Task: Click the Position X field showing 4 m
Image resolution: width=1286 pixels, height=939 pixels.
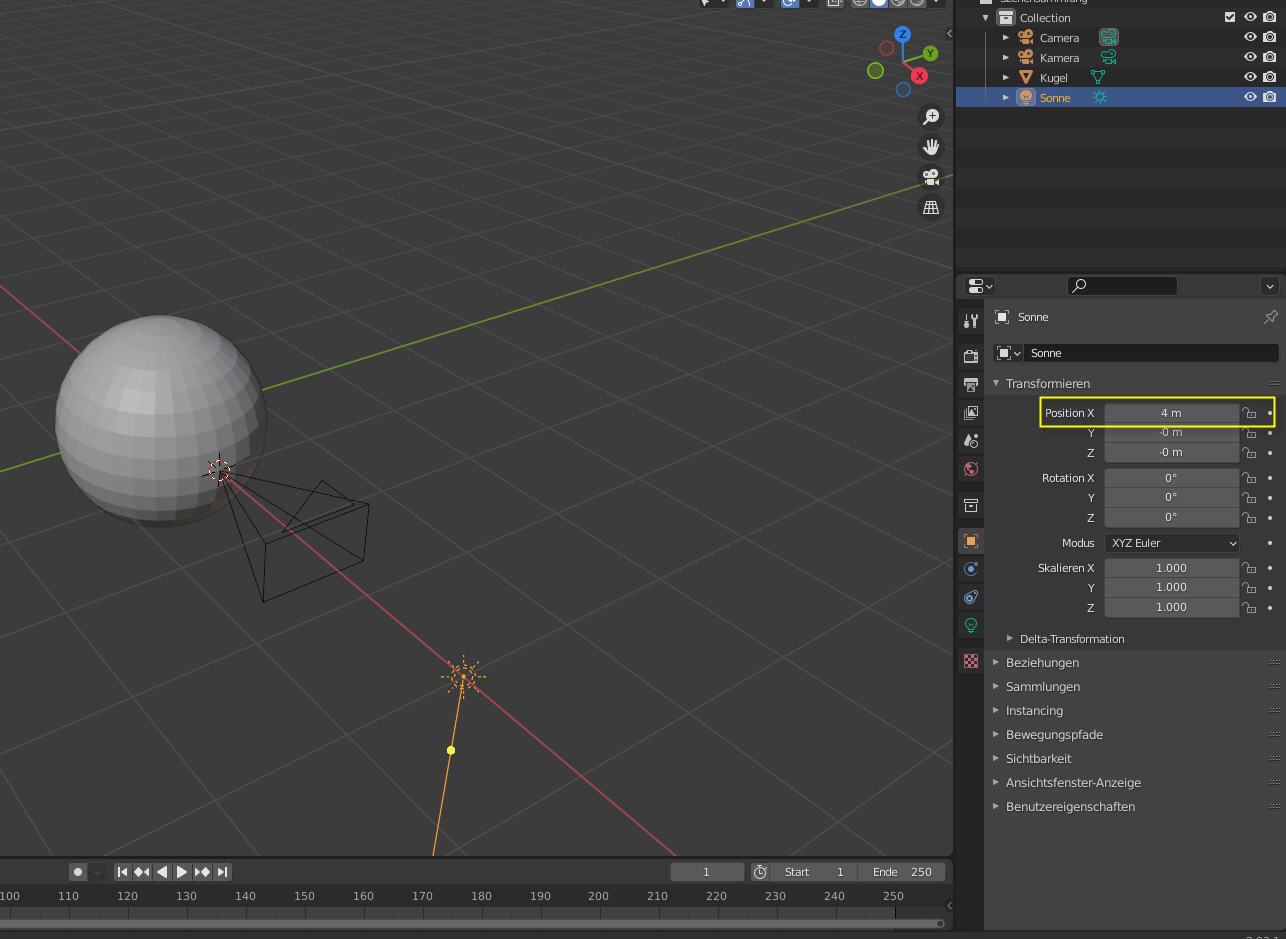Action: (x=1171, y=413)
